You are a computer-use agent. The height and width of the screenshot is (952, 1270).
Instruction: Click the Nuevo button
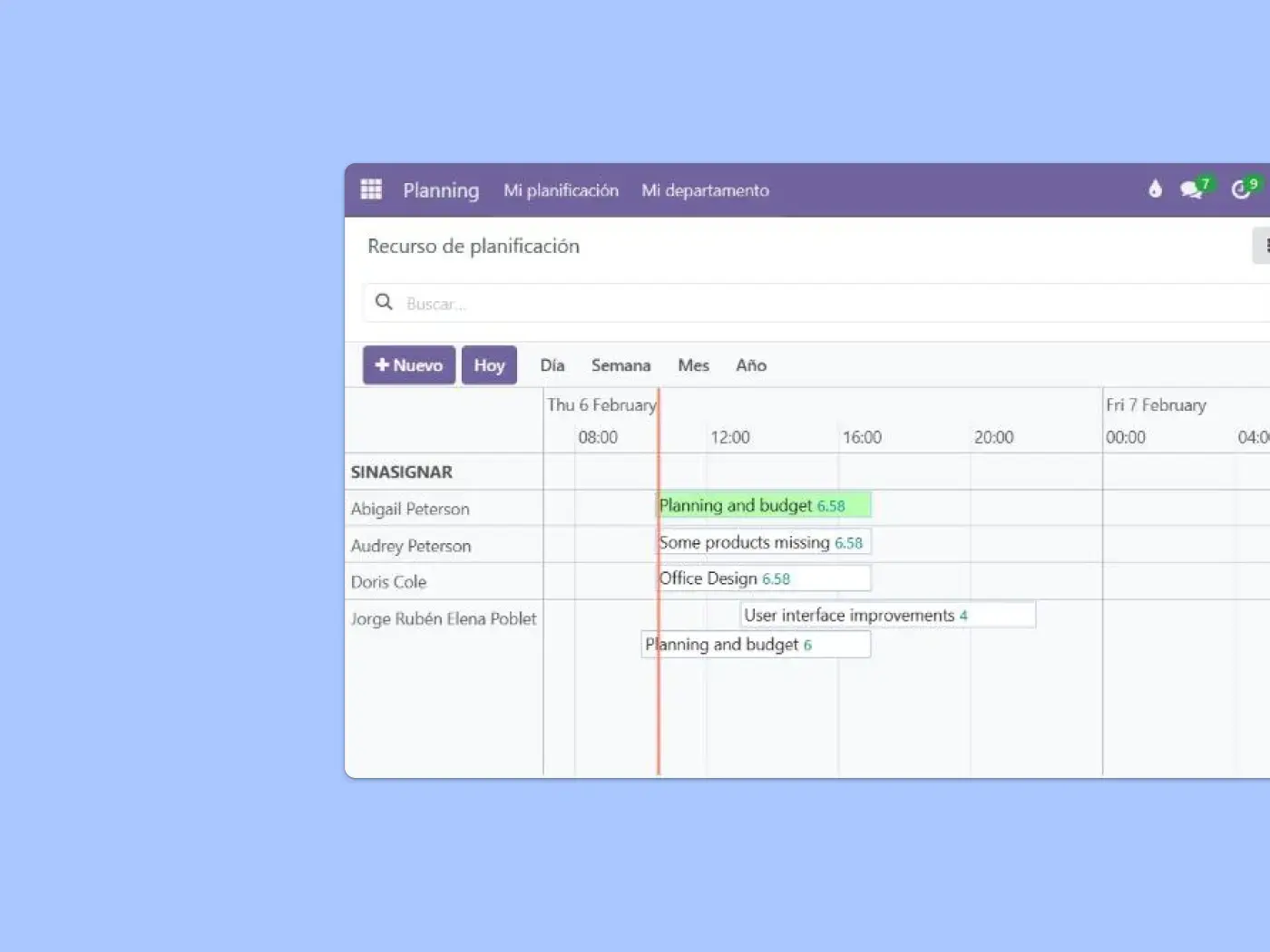coord(409,365)
